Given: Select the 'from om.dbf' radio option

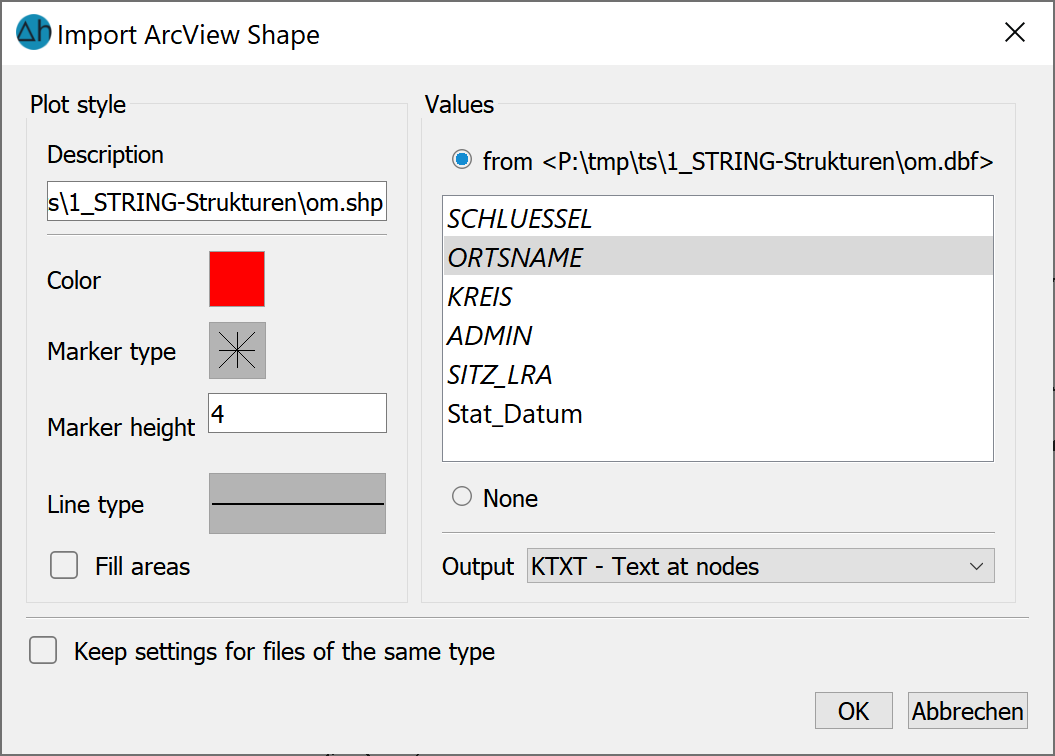Looking at the screenshot, I should click(x=462, y=160).
